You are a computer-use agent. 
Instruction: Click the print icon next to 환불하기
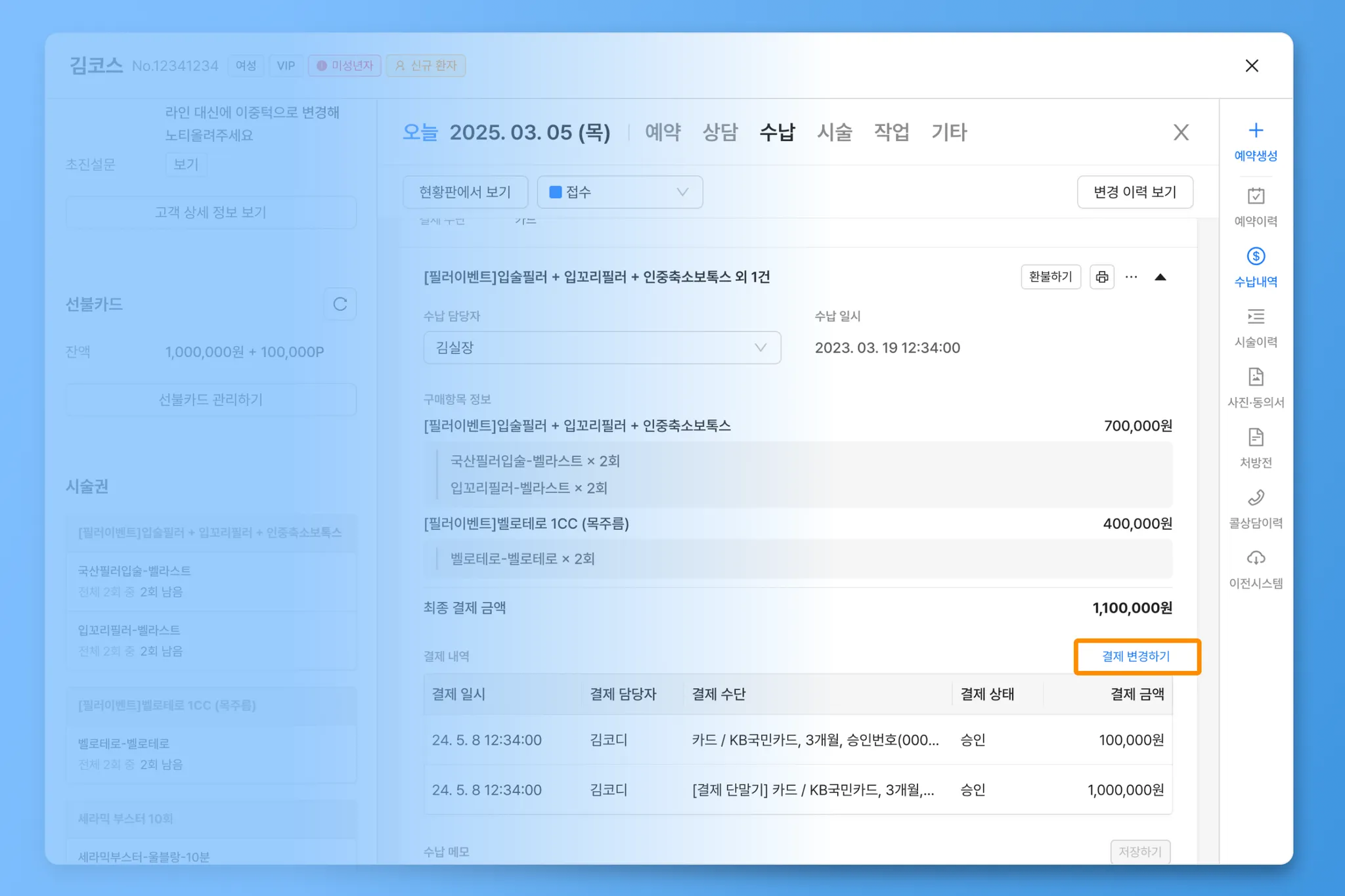click(1101, 277)
